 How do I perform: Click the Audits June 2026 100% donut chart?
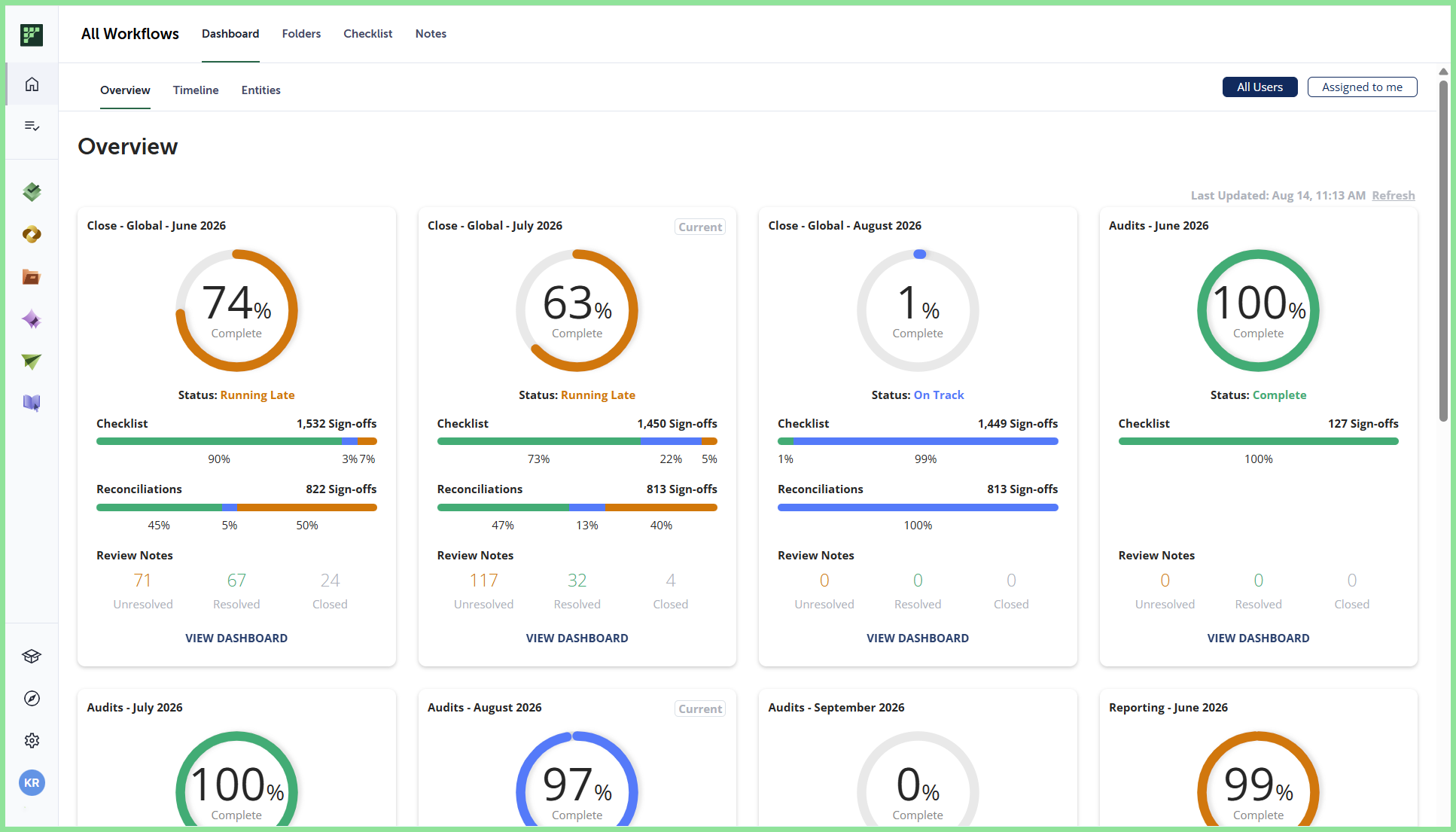coord(1258,310)
